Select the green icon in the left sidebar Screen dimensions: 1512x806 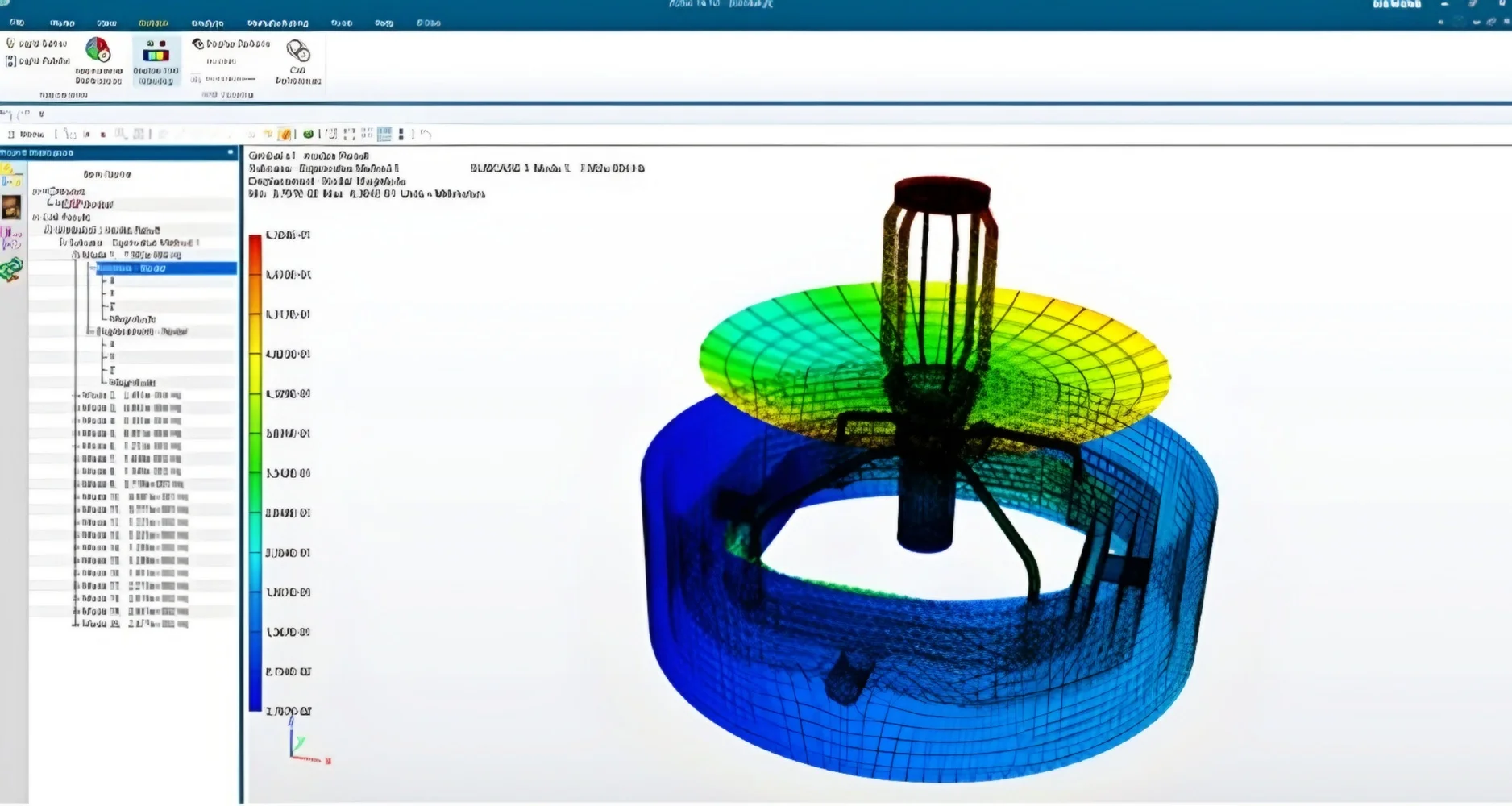[x=11, y=270]
